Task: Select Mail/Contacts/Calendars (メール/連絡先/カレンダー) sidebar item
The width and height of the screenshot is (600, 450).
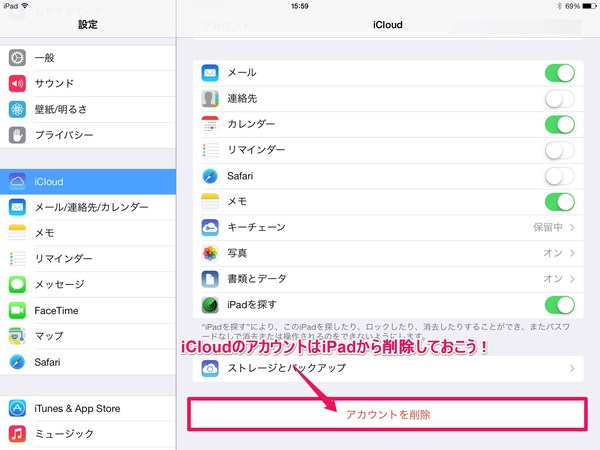Action: (x=88, y=207)
